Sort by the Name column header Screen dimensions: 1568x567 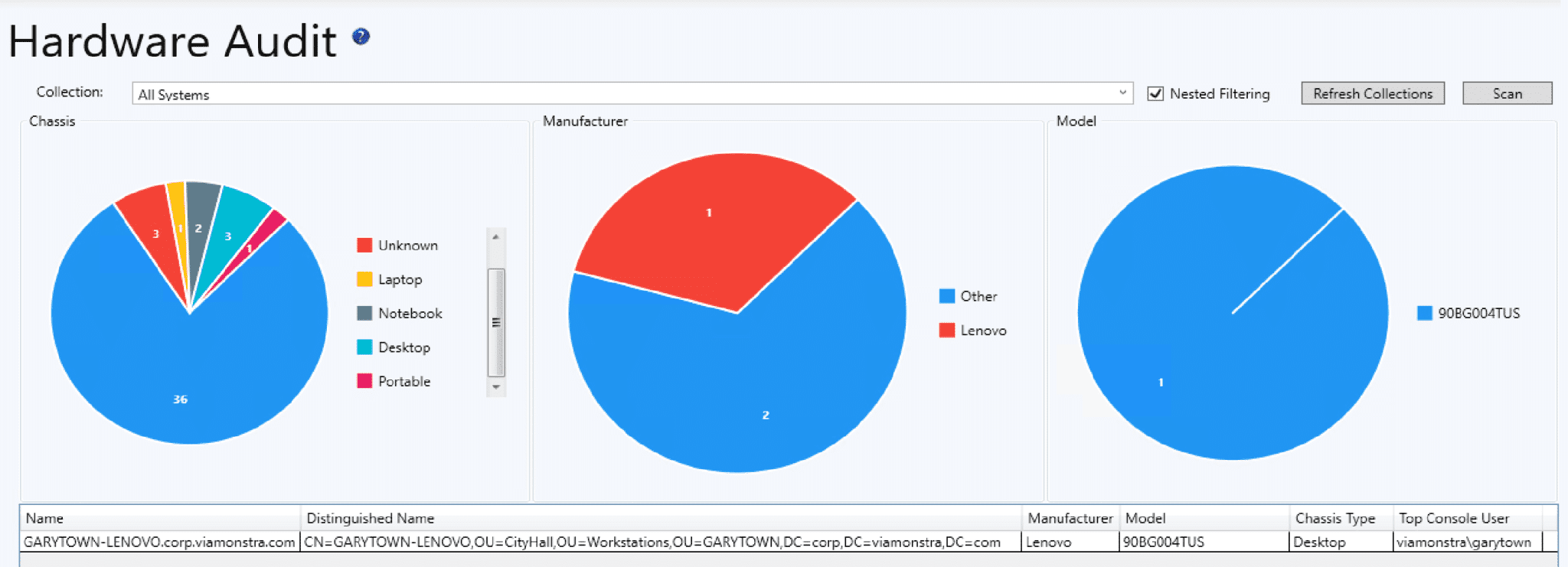click(160, 518)
